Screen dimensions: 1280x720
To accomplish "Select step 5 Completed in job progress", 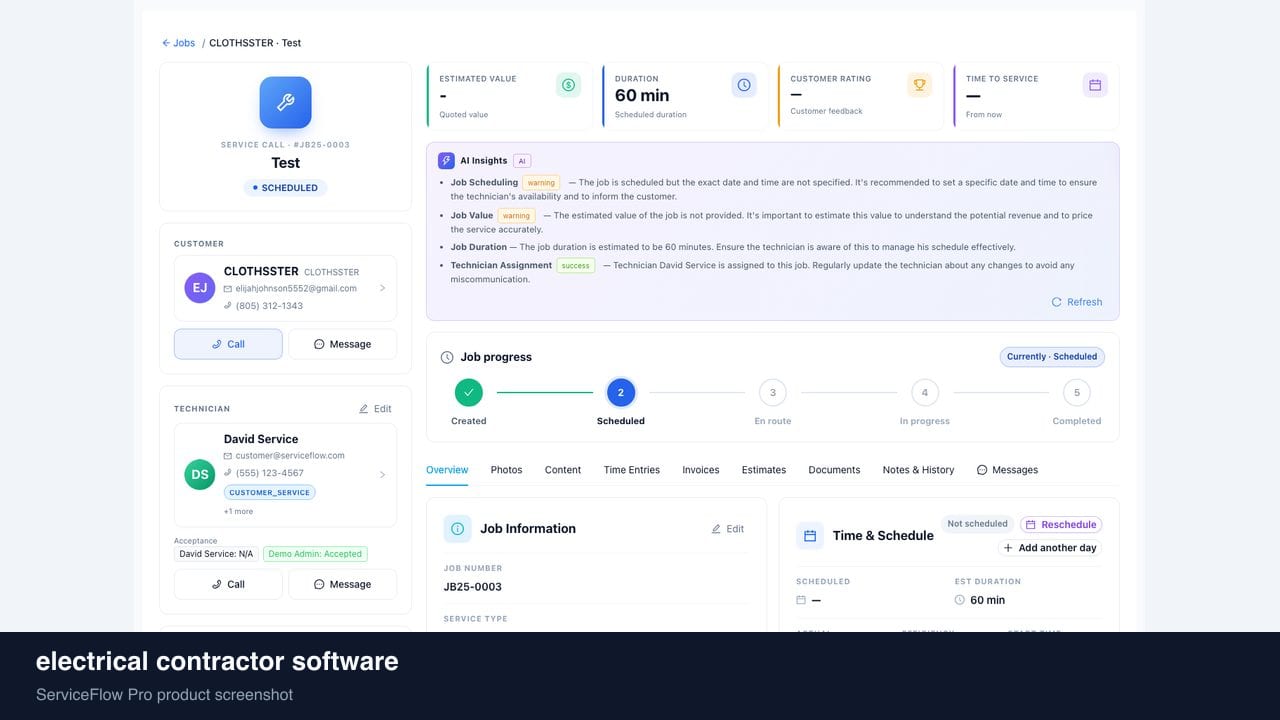I will [x=1076, y=393].
